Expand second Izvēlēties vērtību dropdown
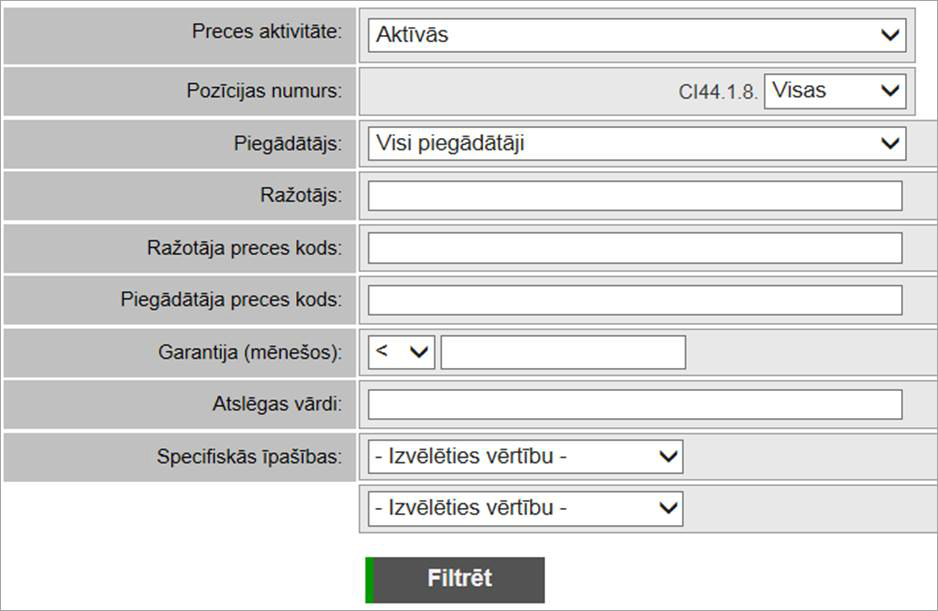 [525, 508]
